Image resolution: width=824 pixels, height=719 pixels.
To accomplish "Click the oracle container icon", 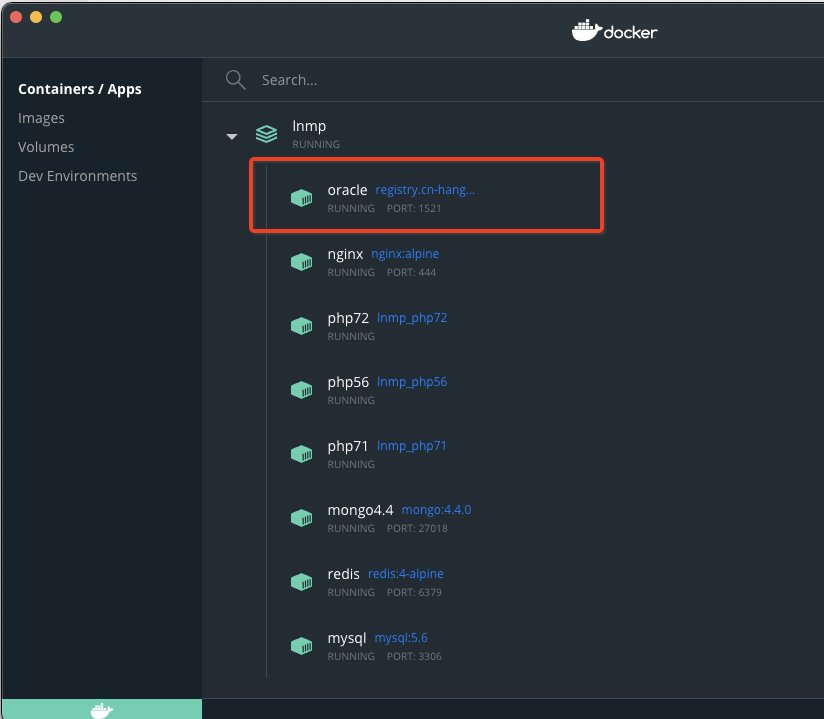I will point(301,198).
